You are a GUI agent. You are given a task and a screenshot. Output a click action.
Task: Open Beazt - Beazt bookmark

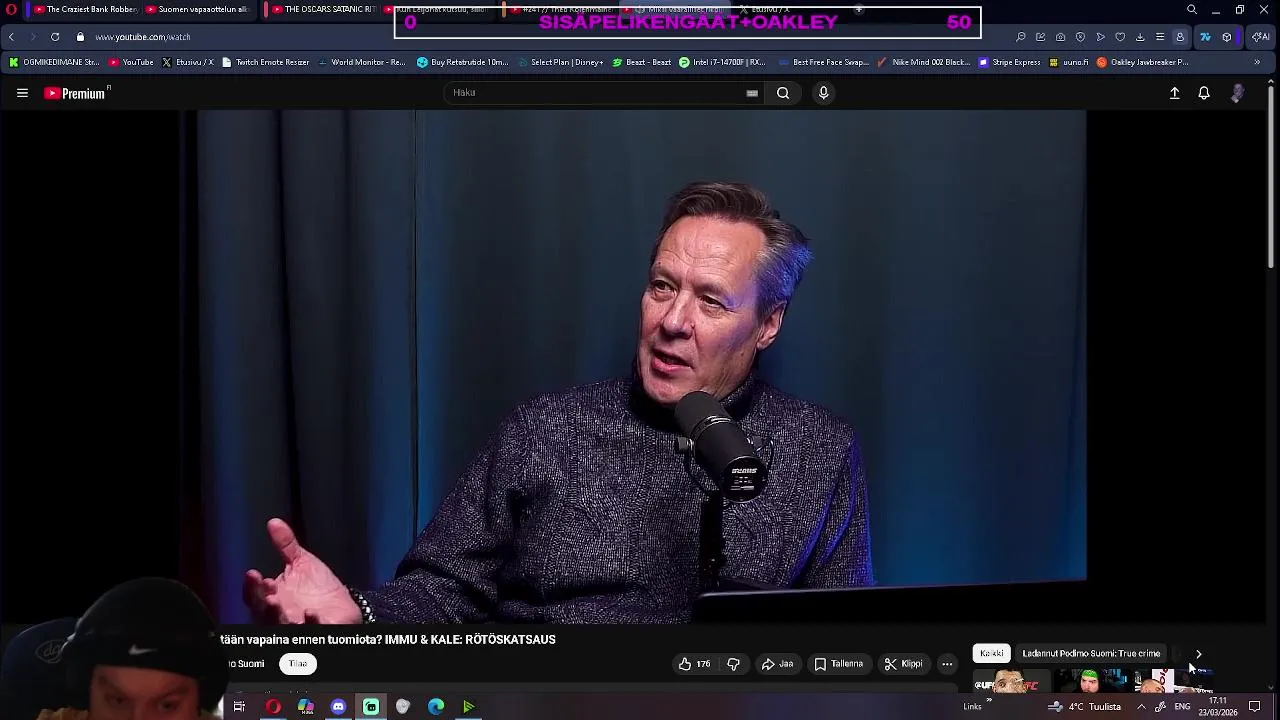[x=641, y=62]
